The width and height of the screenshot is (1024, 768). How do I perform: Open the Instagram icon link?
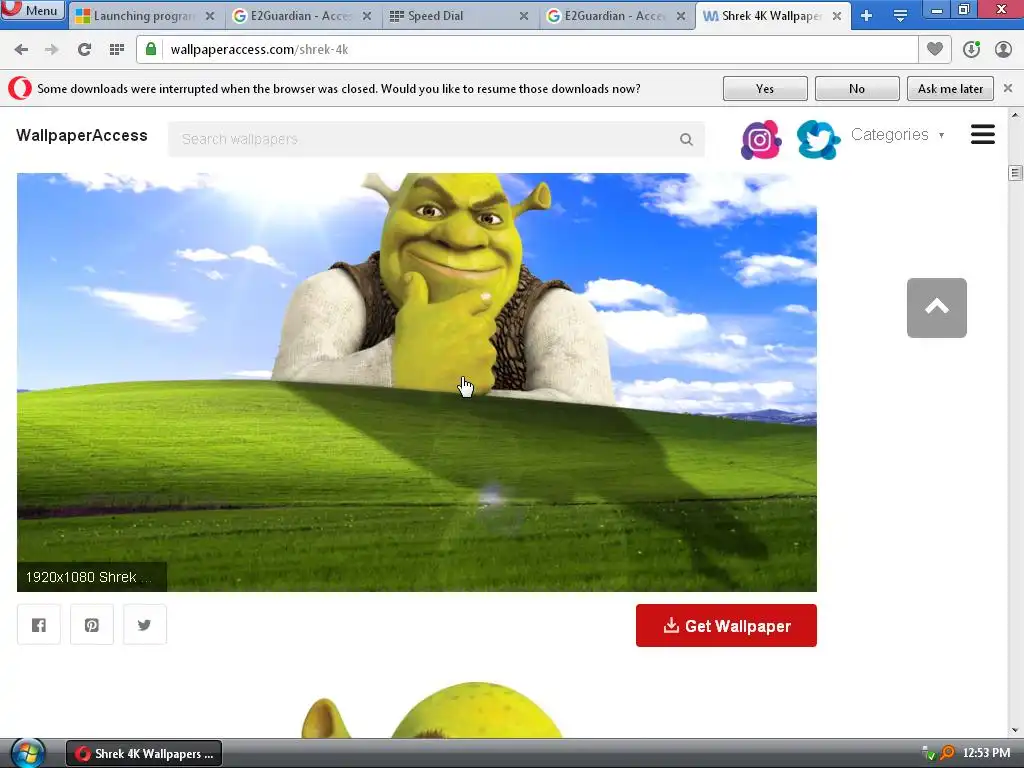point(761,139)
